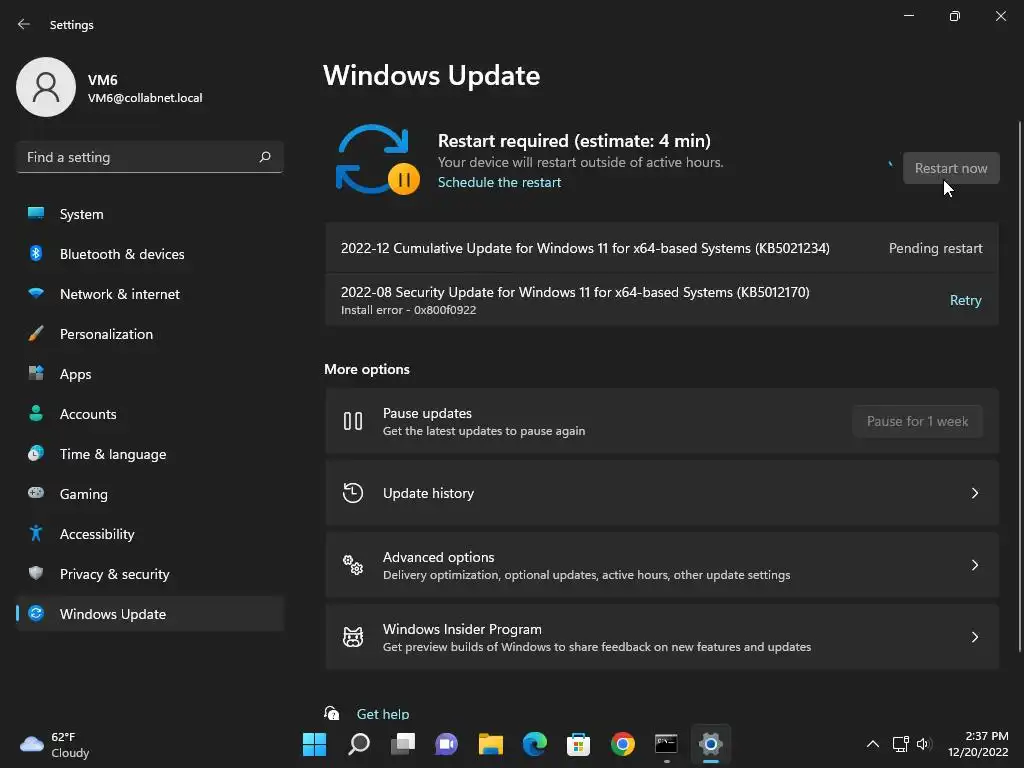Image resolution: width=1024 pixels, height=768 pixels.
Task: Expand Update history chevron
Action: click(974, 493)
